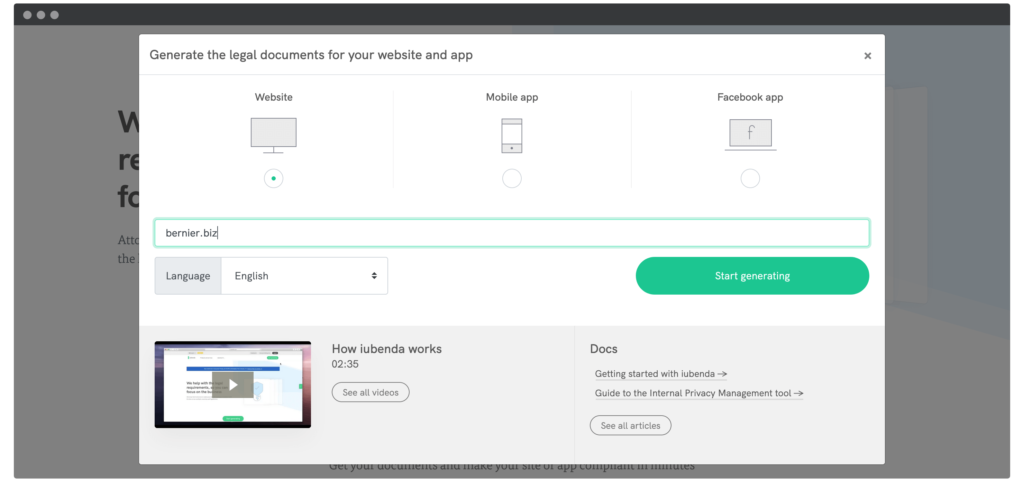Play the How iubenda works video
The image size is (1024, 482).
pyautogui.click(x=232, y=384)
